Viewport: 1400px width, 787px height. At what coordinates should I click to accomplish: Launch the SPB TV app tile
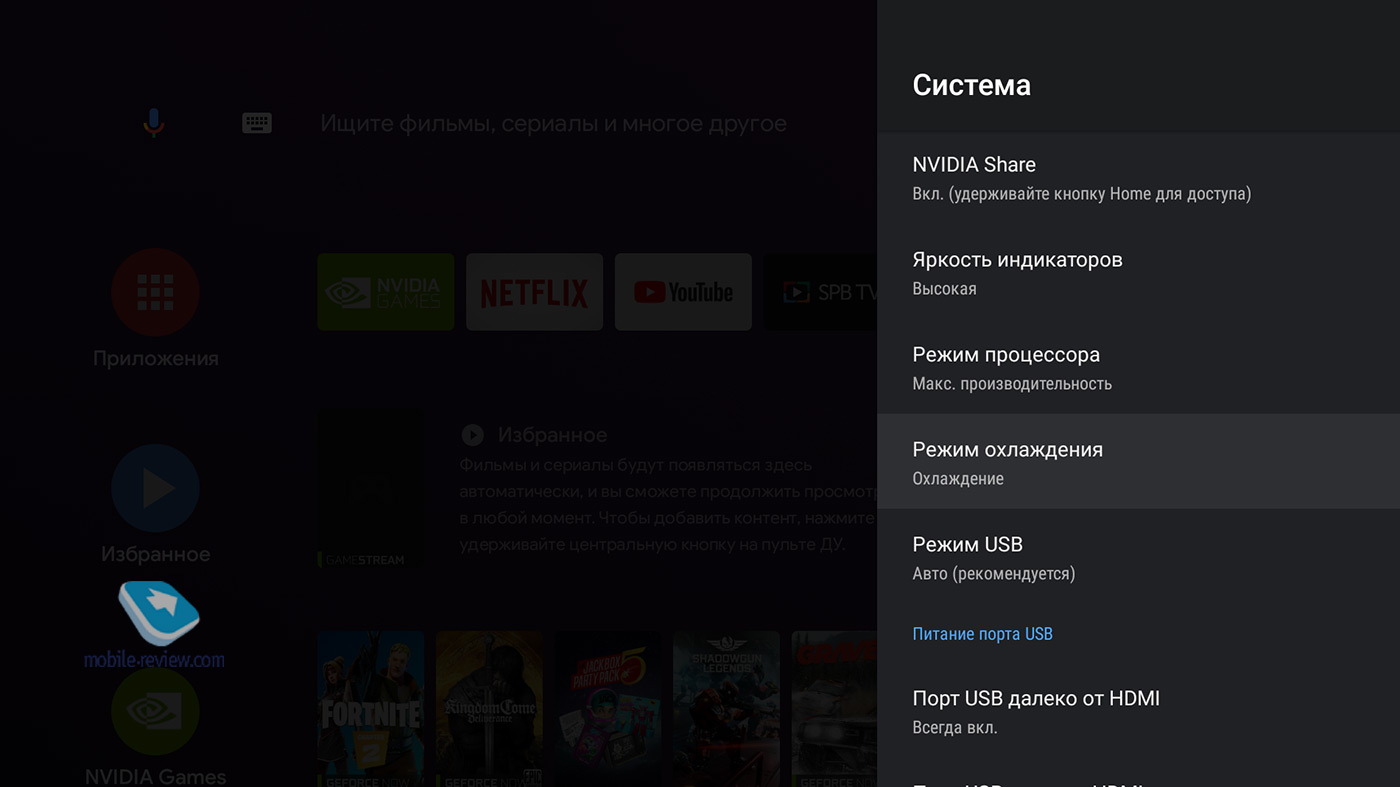click(821, 292)
